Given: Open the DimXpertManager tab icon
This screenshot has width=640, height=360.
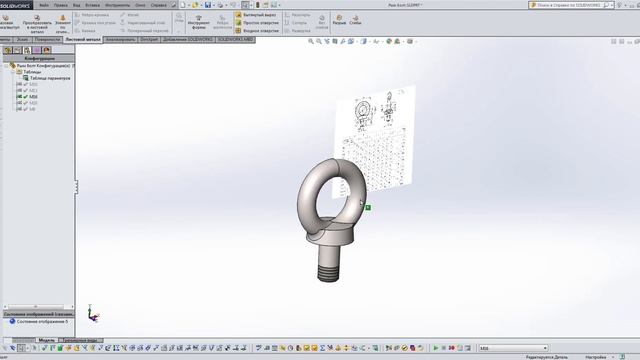Looking at the screenshot, I should click(37, 50).
